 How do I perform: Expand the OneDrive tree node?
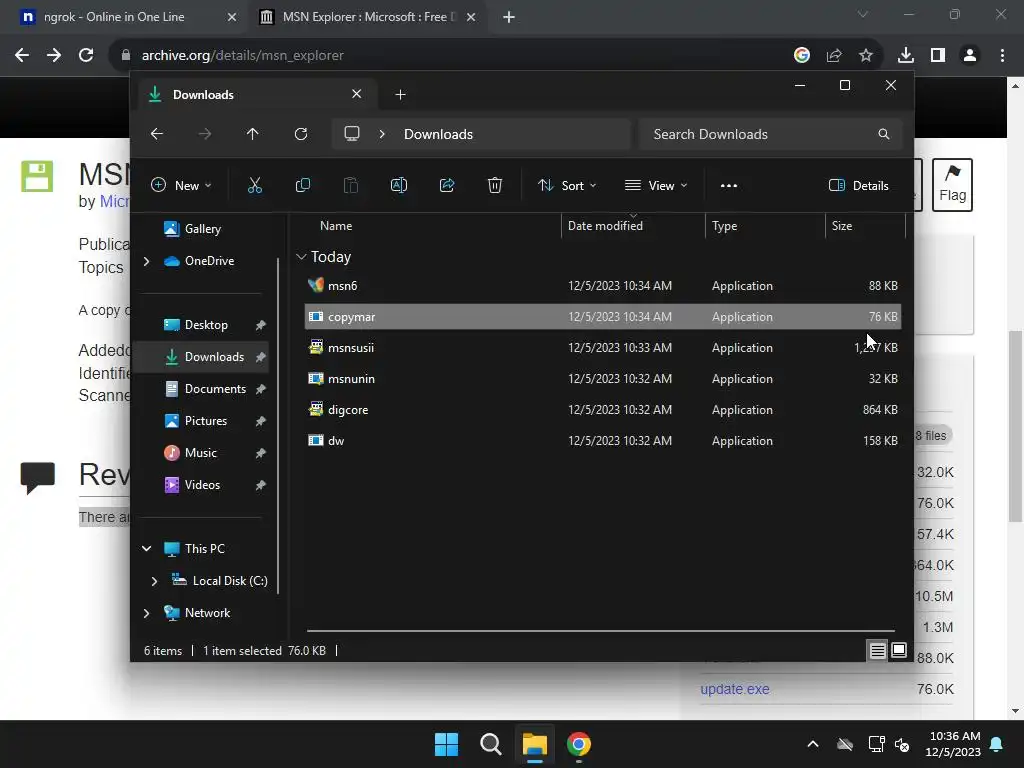[x=146, y=261]
